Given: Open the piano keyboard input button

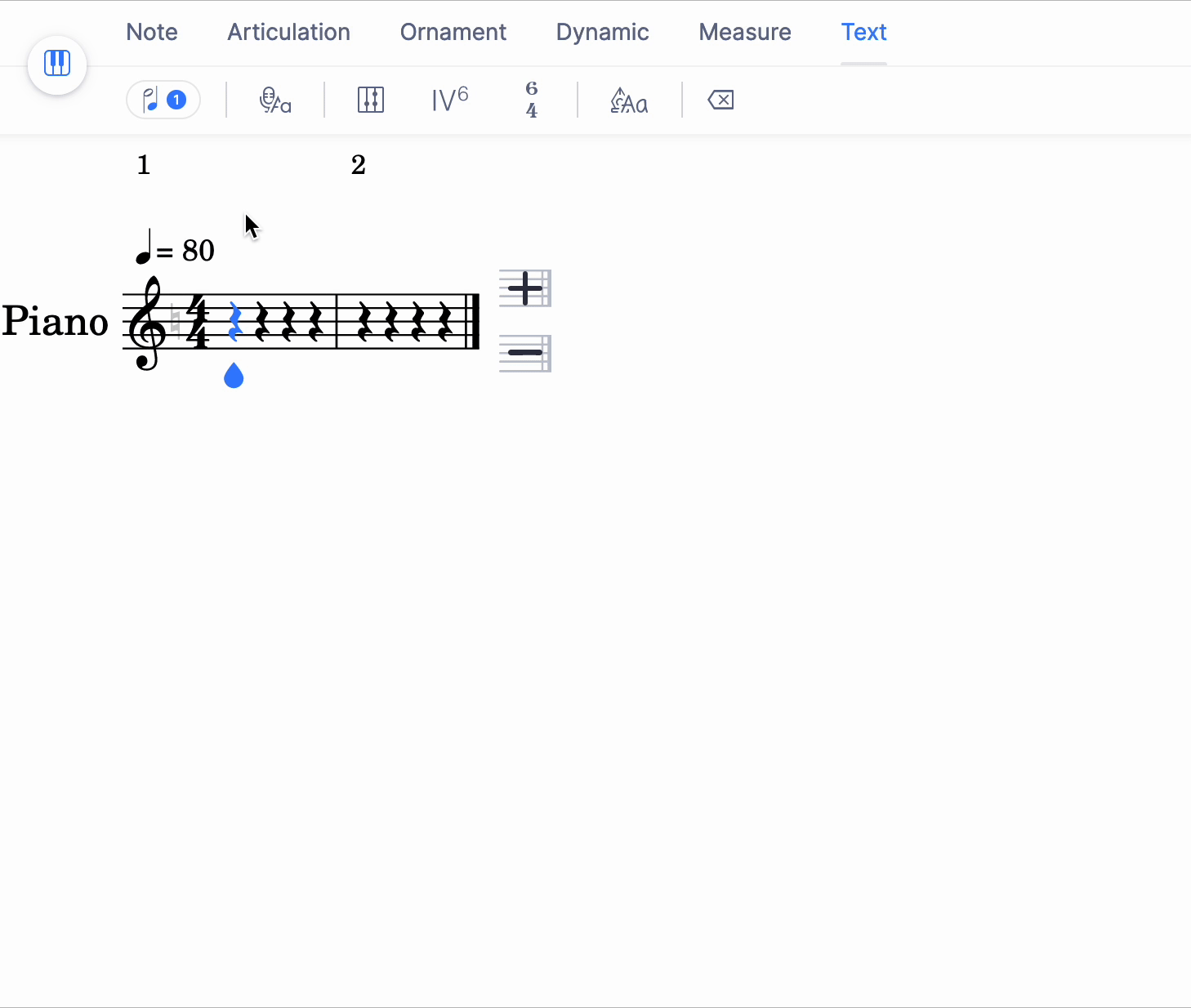Looking at the screenshot, I should point(57,65).
